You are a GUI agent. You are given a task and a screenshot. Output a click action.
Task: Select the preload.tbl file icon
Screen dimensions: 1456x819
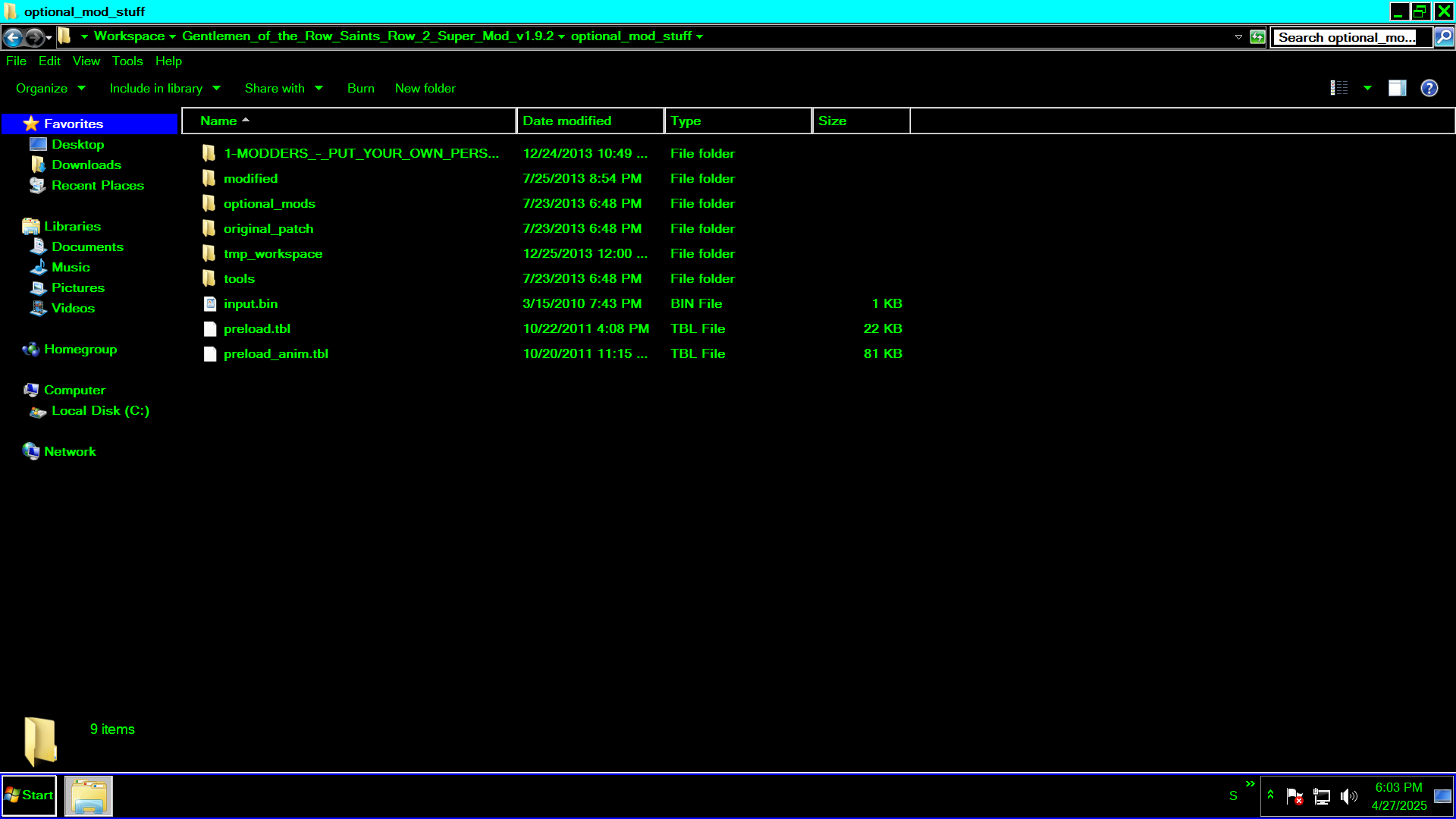point(210,329)
